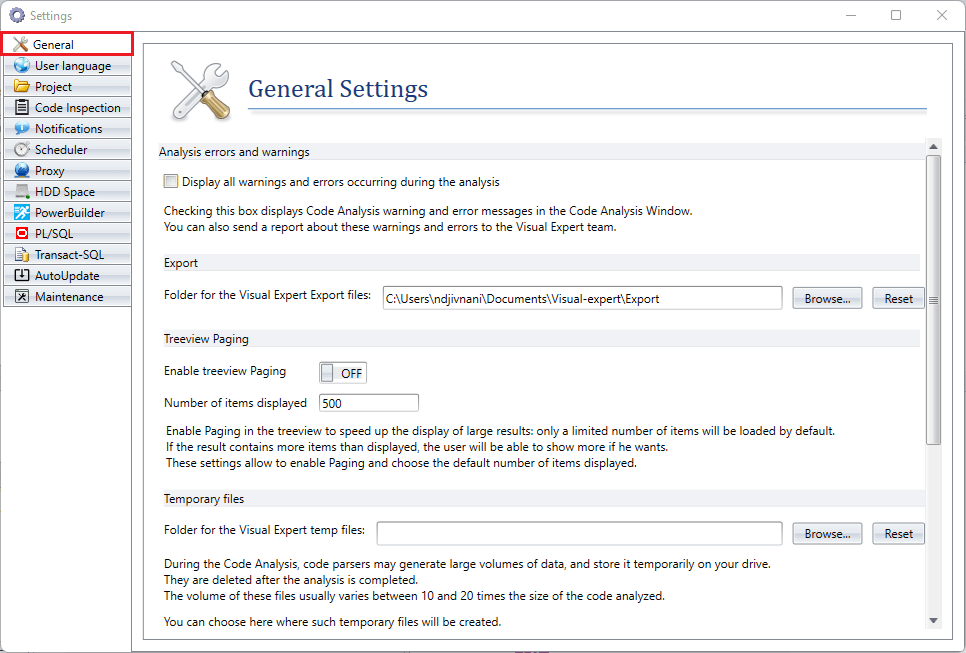Click the General wrench-screwdriver icon in sidebar

[x=21, y=44]
